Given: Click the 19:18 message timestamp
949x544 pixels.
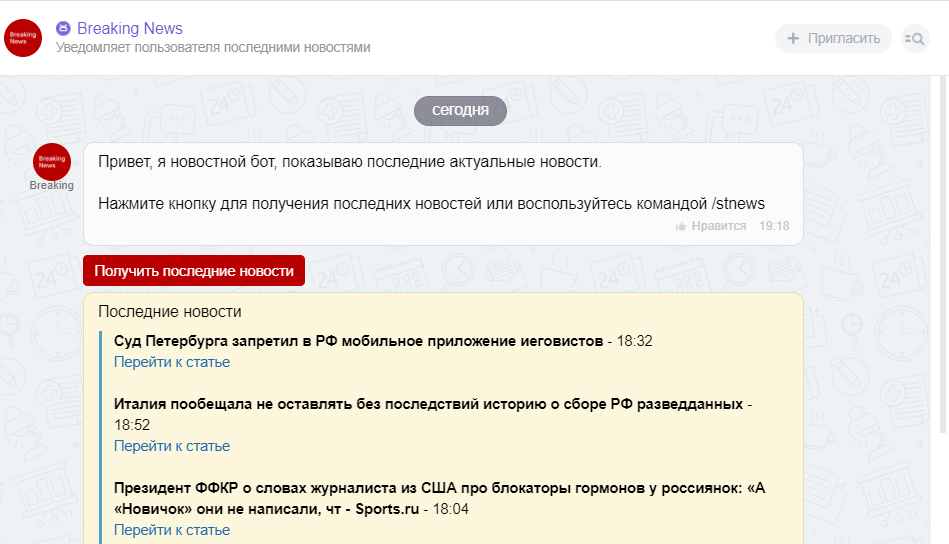Looking at the screenshot, I should [x=774, y=226].
